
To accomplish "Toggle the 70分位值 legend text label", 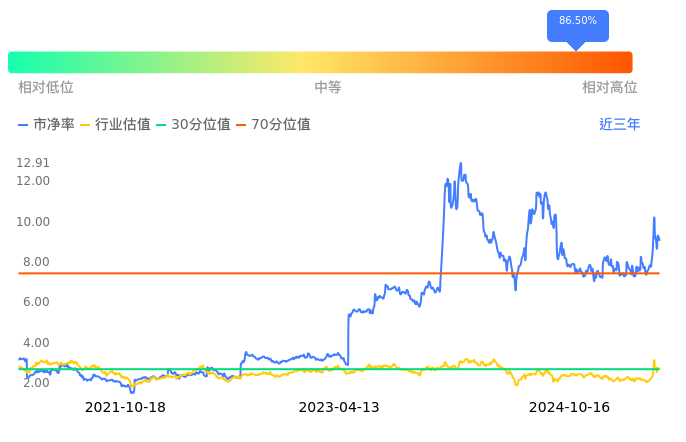I will click(x=281, y=125).
